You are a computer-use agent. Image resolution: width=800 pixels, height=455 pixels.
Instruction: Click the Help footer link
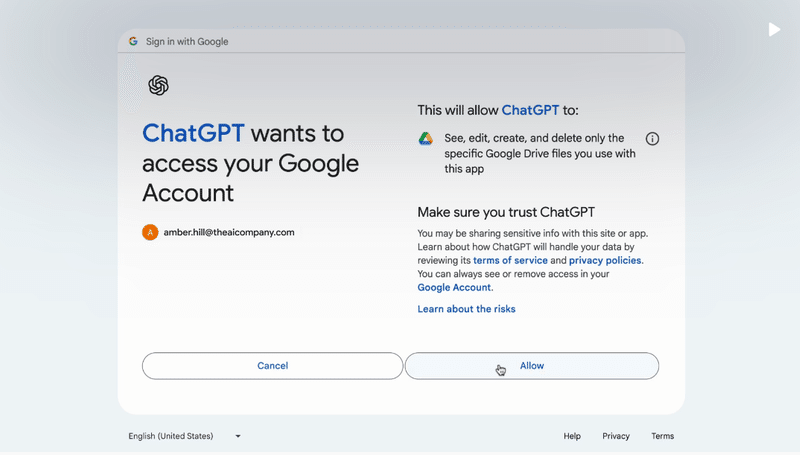572,436
